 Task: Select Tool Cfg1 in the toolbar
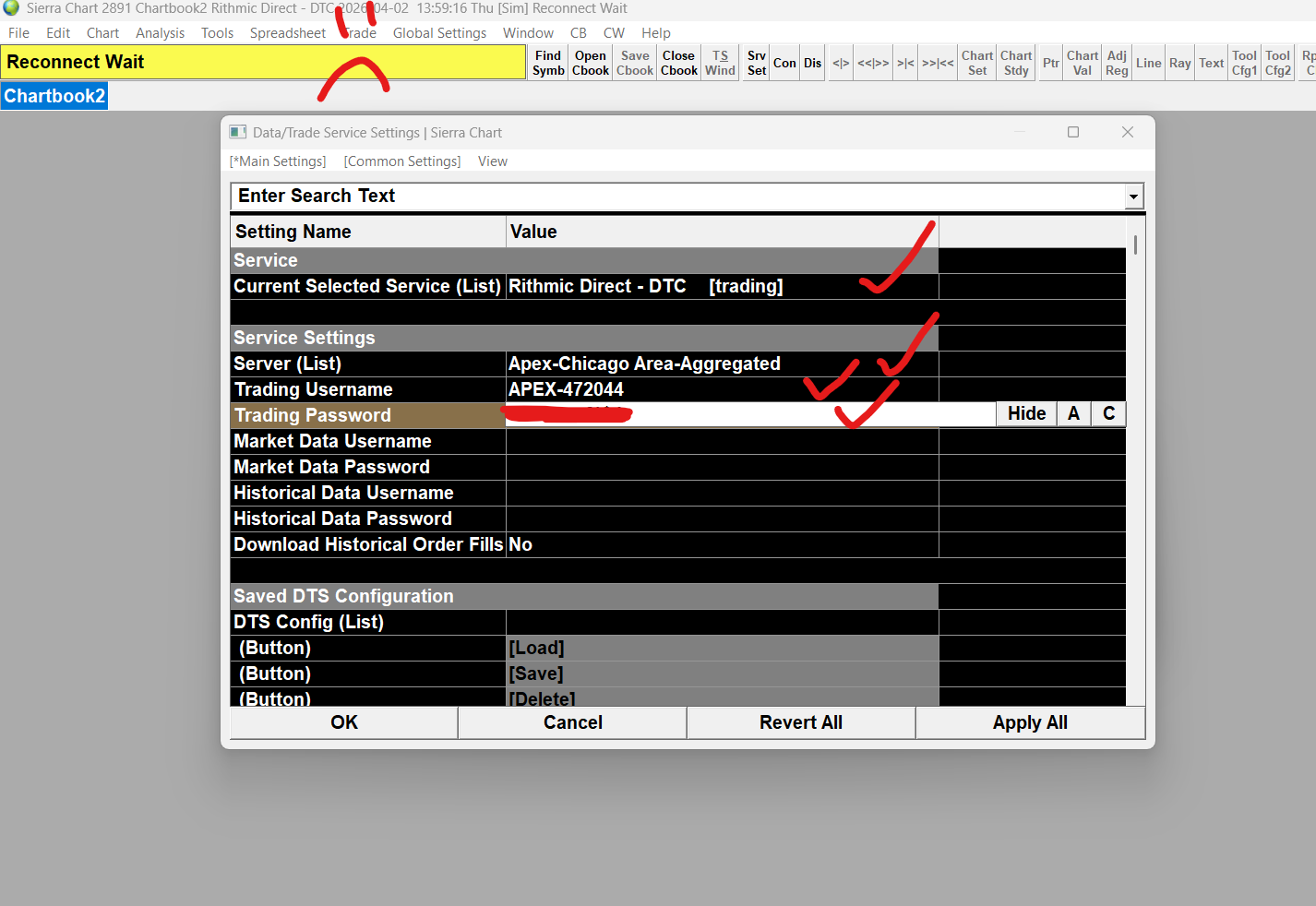1245,63
